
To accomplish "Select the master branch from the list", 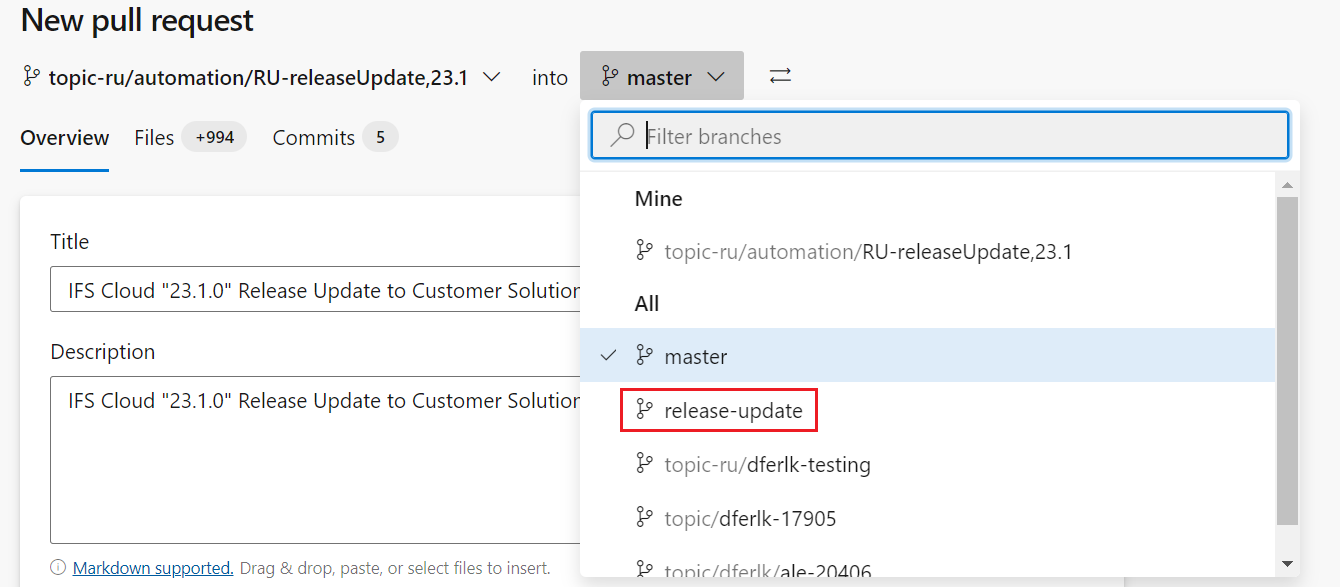I will click(x=696, y=355).
